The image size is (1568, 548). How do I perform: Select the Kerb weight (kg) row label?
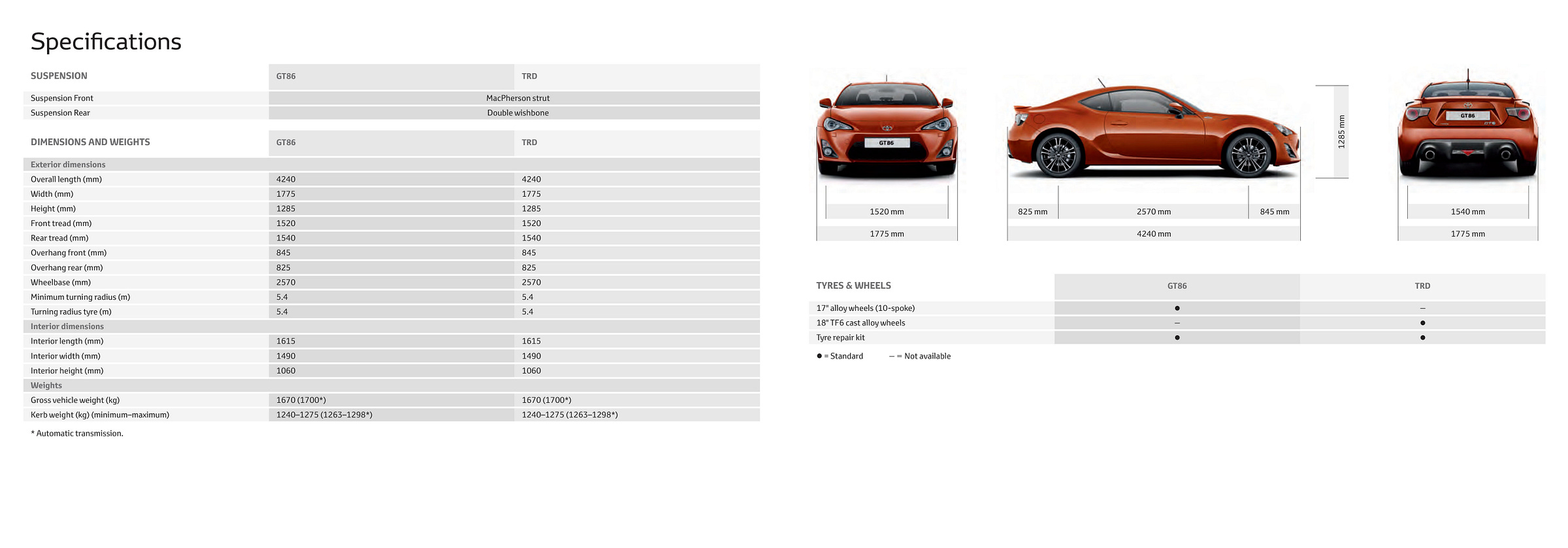[x=100, y=415]
